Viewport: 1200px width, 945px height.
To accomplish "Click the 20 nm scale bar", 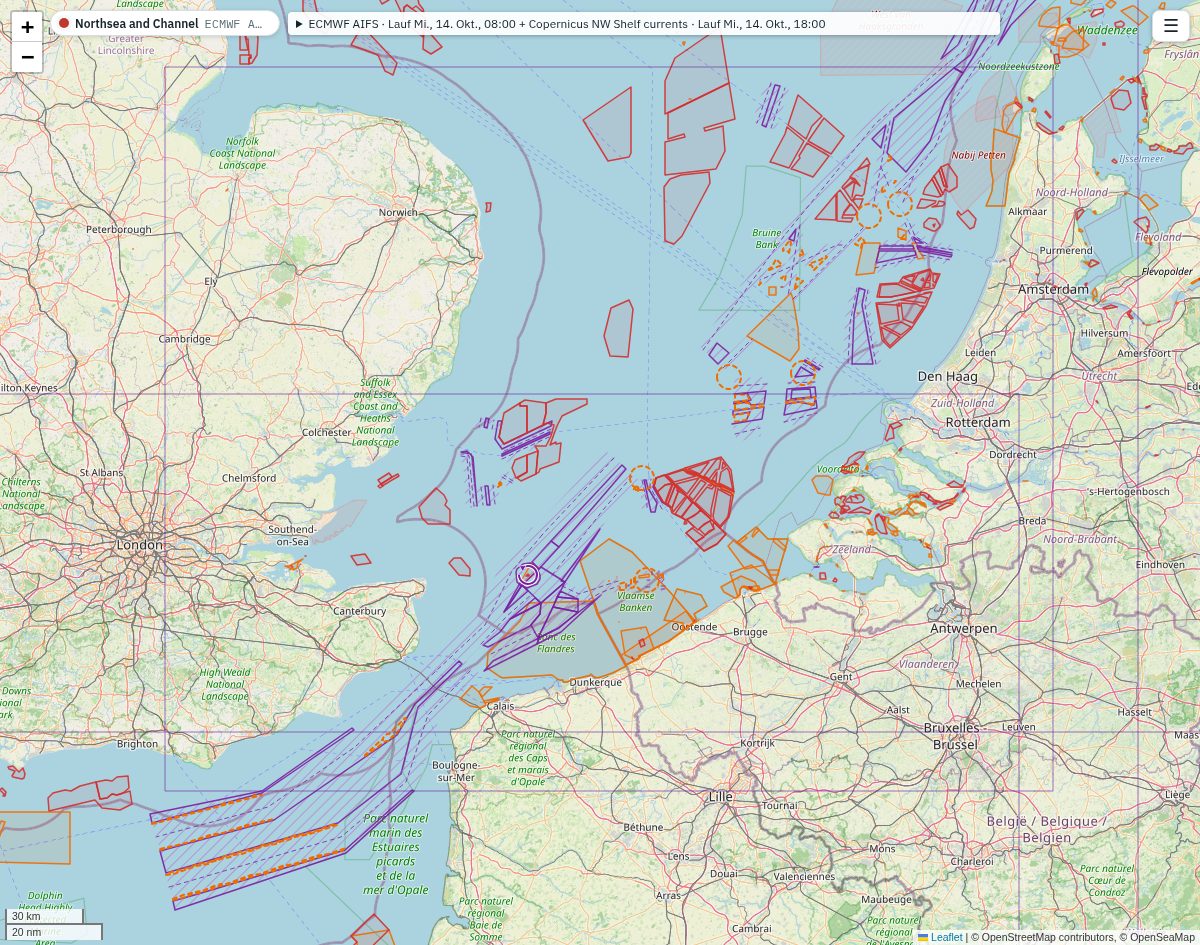I will point(54,932).
